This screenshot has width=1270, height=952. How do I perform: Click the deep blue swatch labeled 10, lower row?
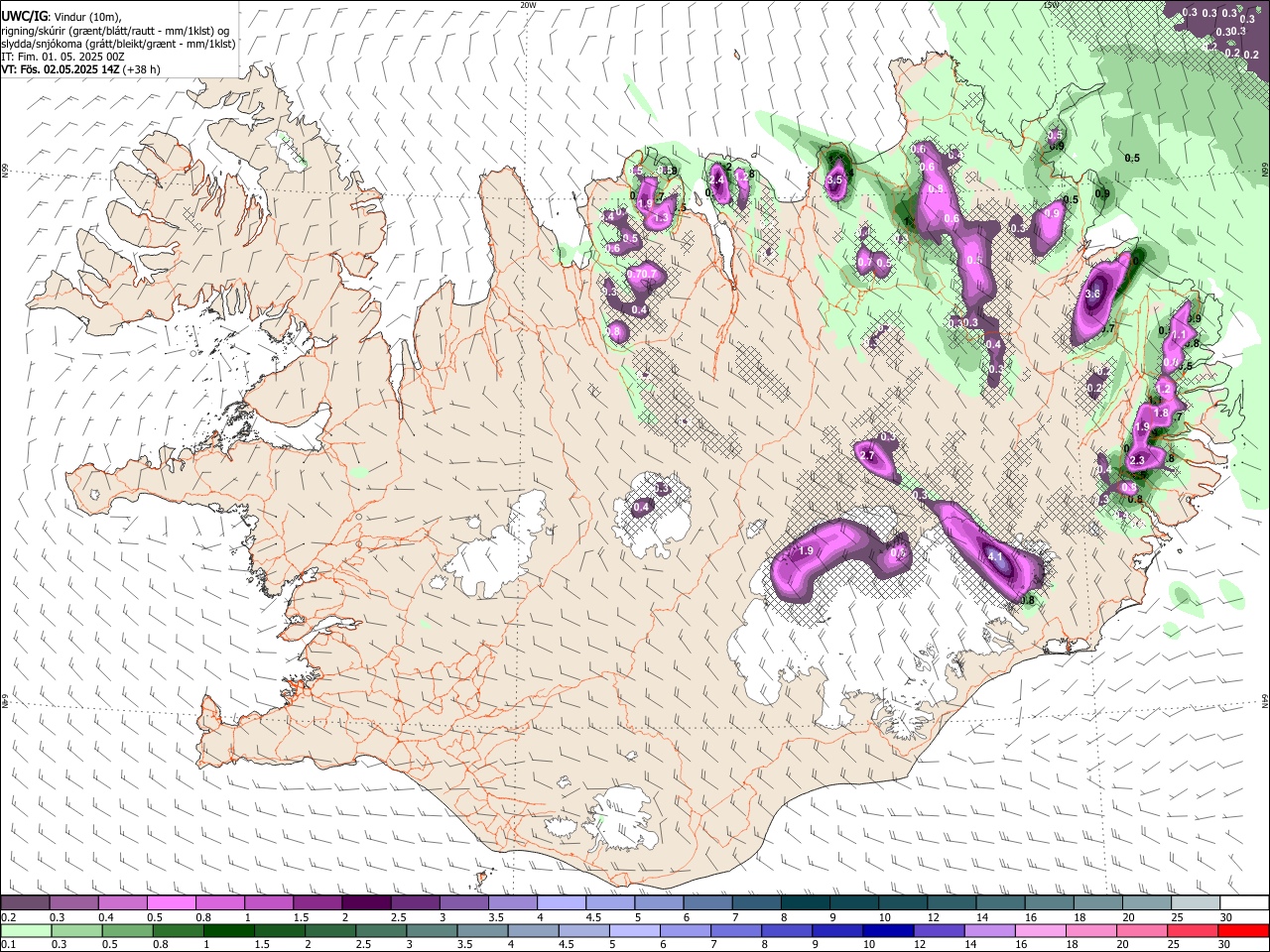tap(888, 930)
